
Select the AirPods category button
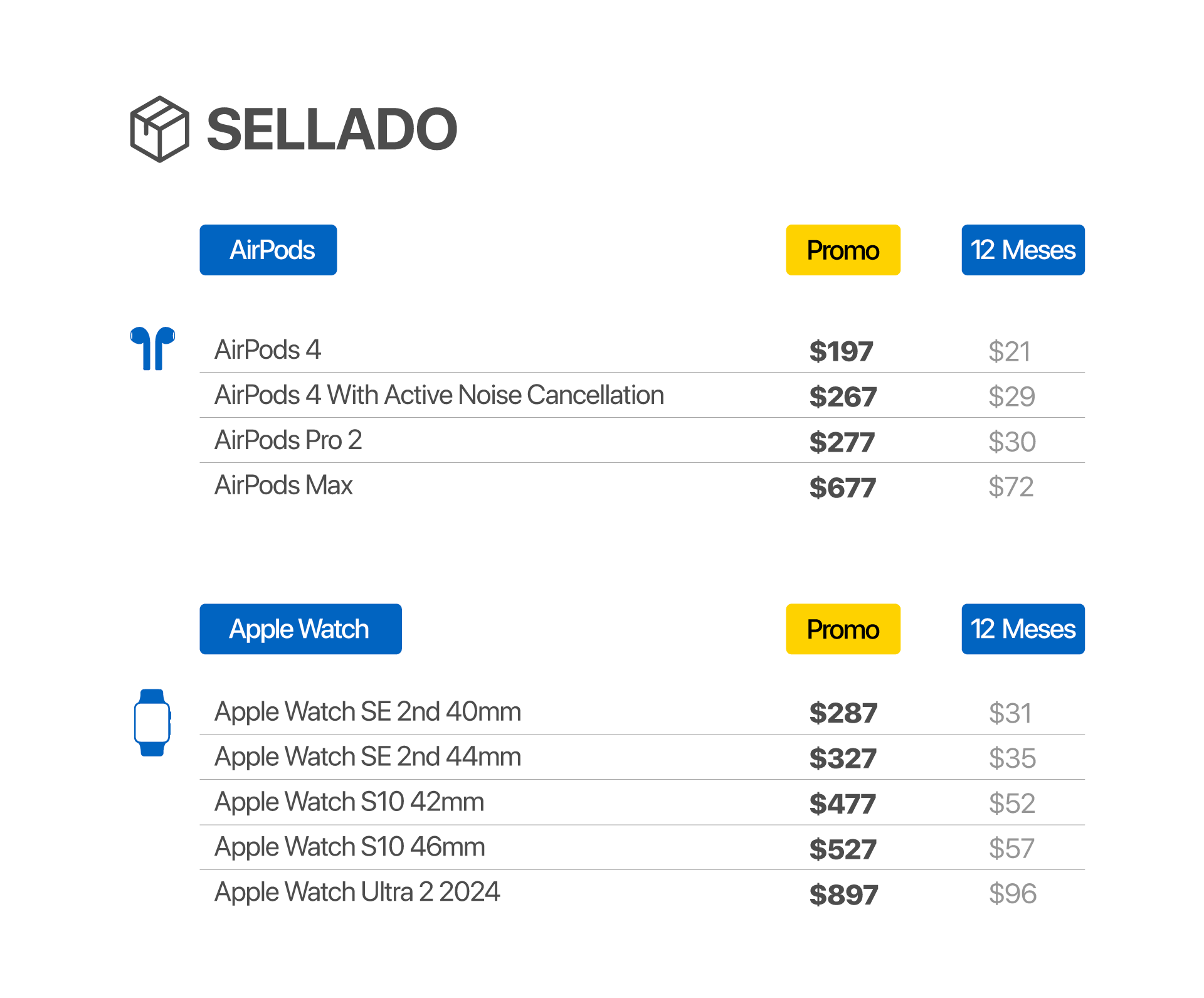pyautogui.click(x=268, y=250)
